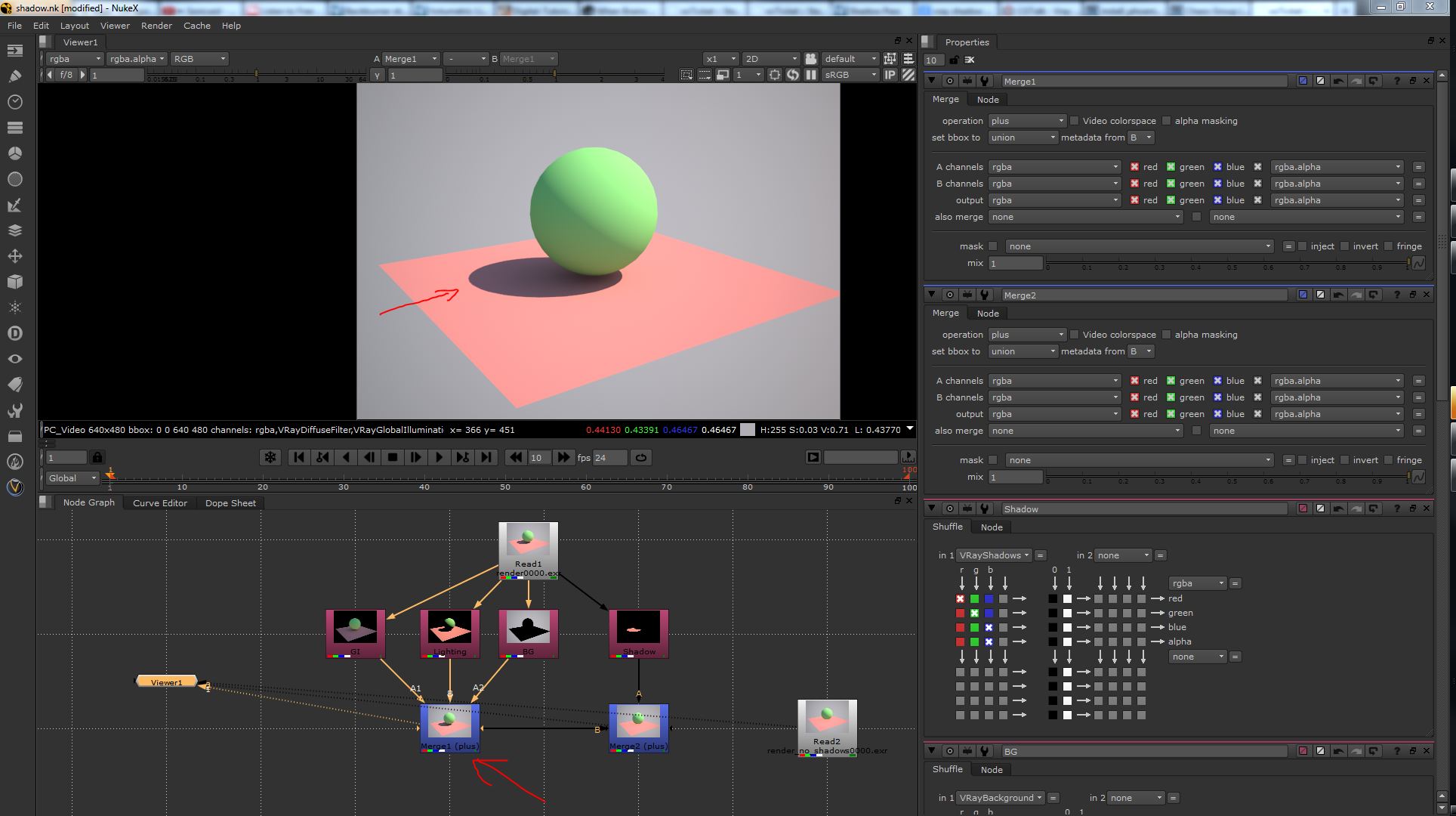Clear all Properties panels

[x=970, y=60]
